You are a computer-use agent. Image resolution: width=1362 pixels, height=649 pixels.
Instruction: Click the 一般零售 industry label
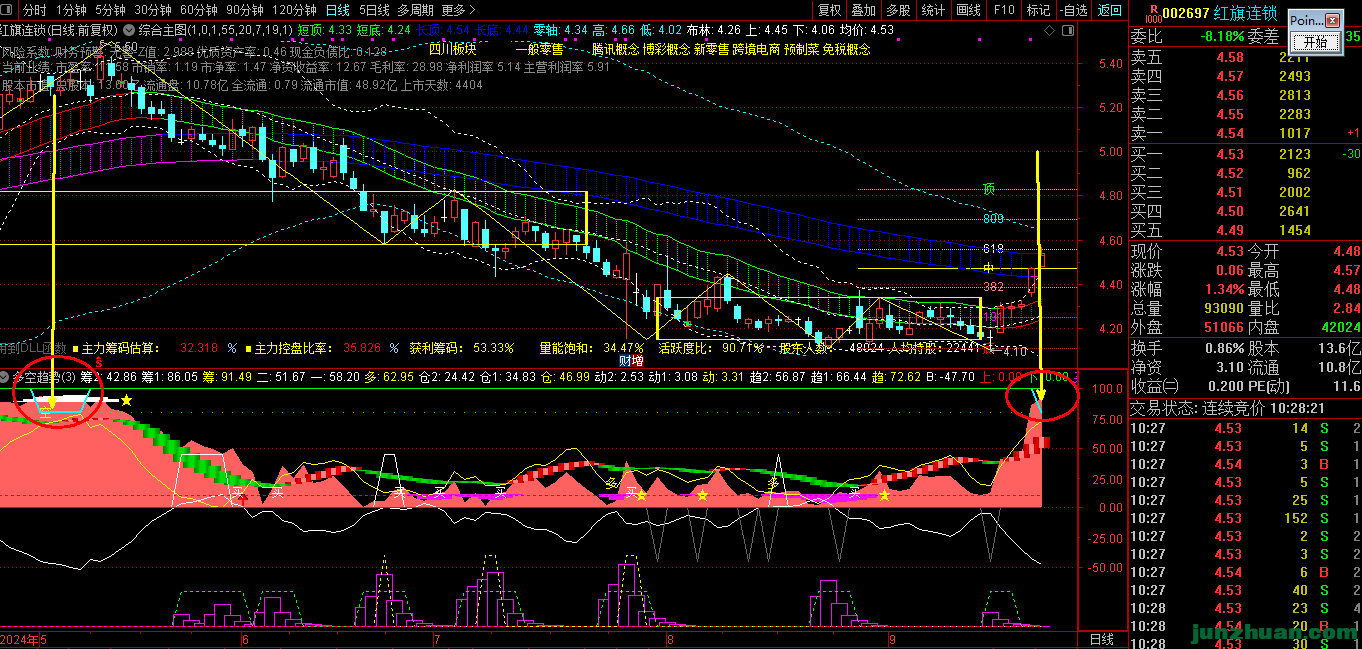pyautogui.click(x=538, y=48)
